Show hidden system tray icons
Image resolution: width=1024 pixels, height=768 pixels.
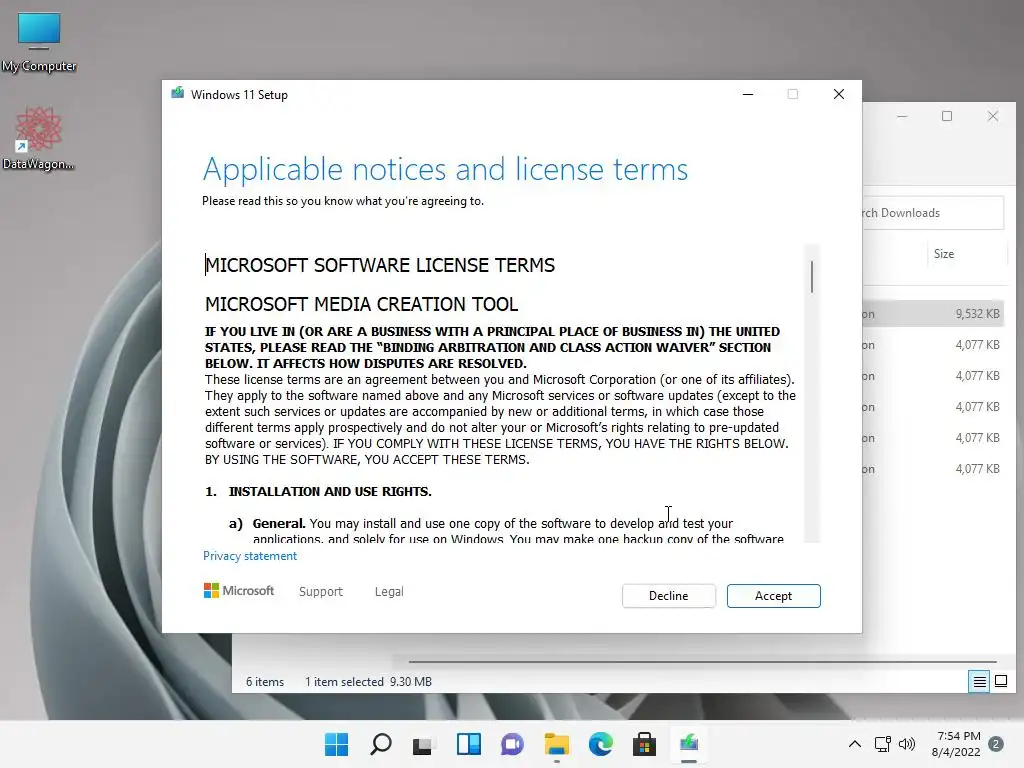(x=854, y=744)
